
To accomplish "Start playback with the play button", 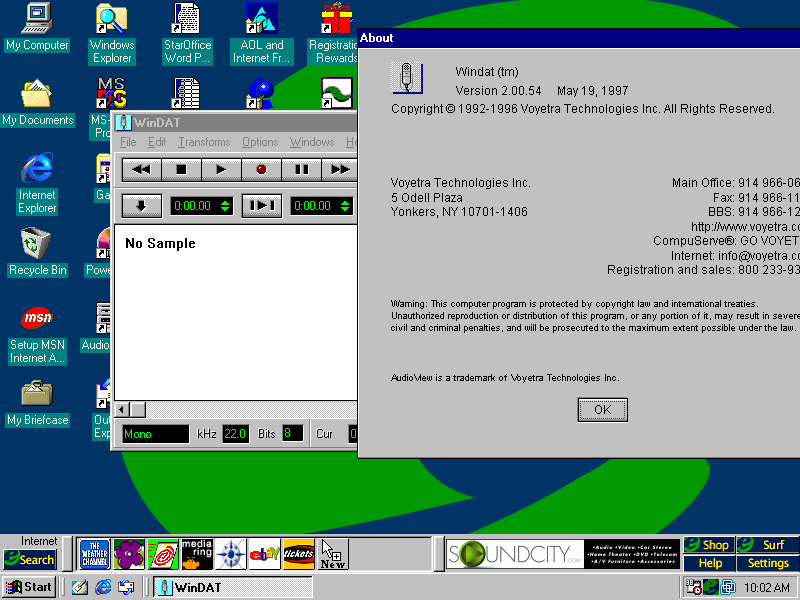I will (x=221, y=170).
